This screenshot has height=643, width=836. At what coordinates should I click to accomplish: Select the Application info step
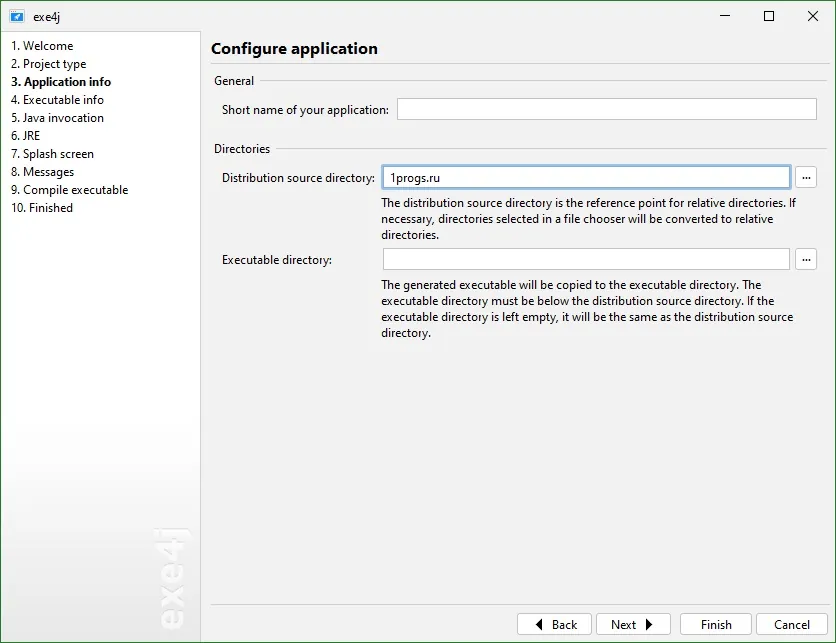point(61,82)
